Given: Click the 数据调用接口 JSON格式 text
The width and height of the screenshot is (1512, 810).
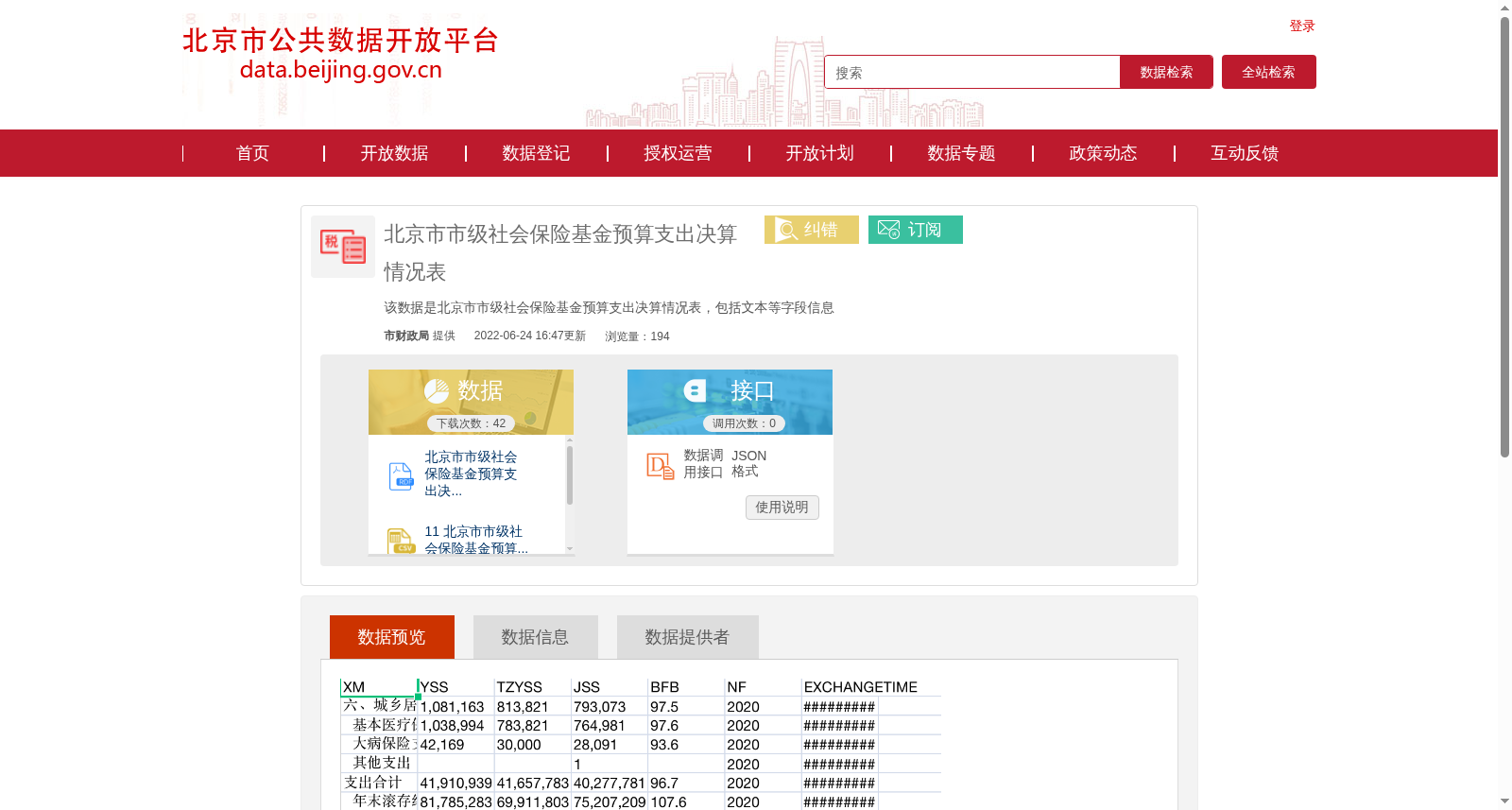Looking at the screenshot, I should [x=725, y=463].
